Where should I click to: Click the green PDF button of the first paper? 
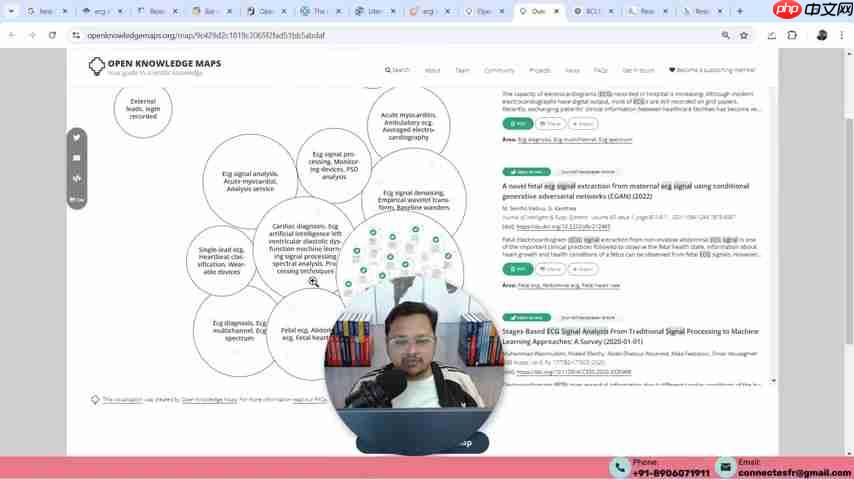pos(517,124)
